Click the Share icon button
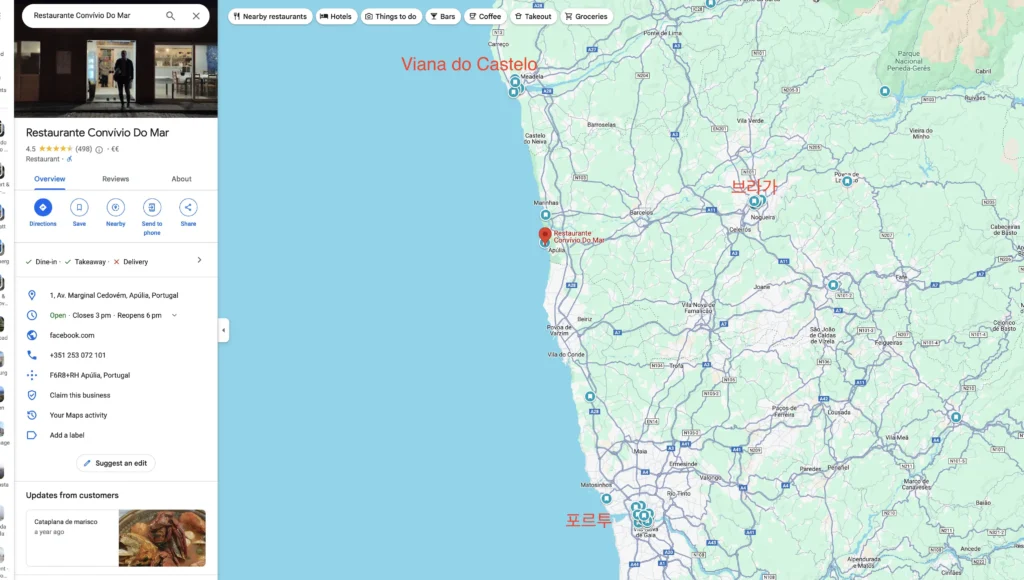This screenshot has width=1024, height=580. (x=188, y=207)
